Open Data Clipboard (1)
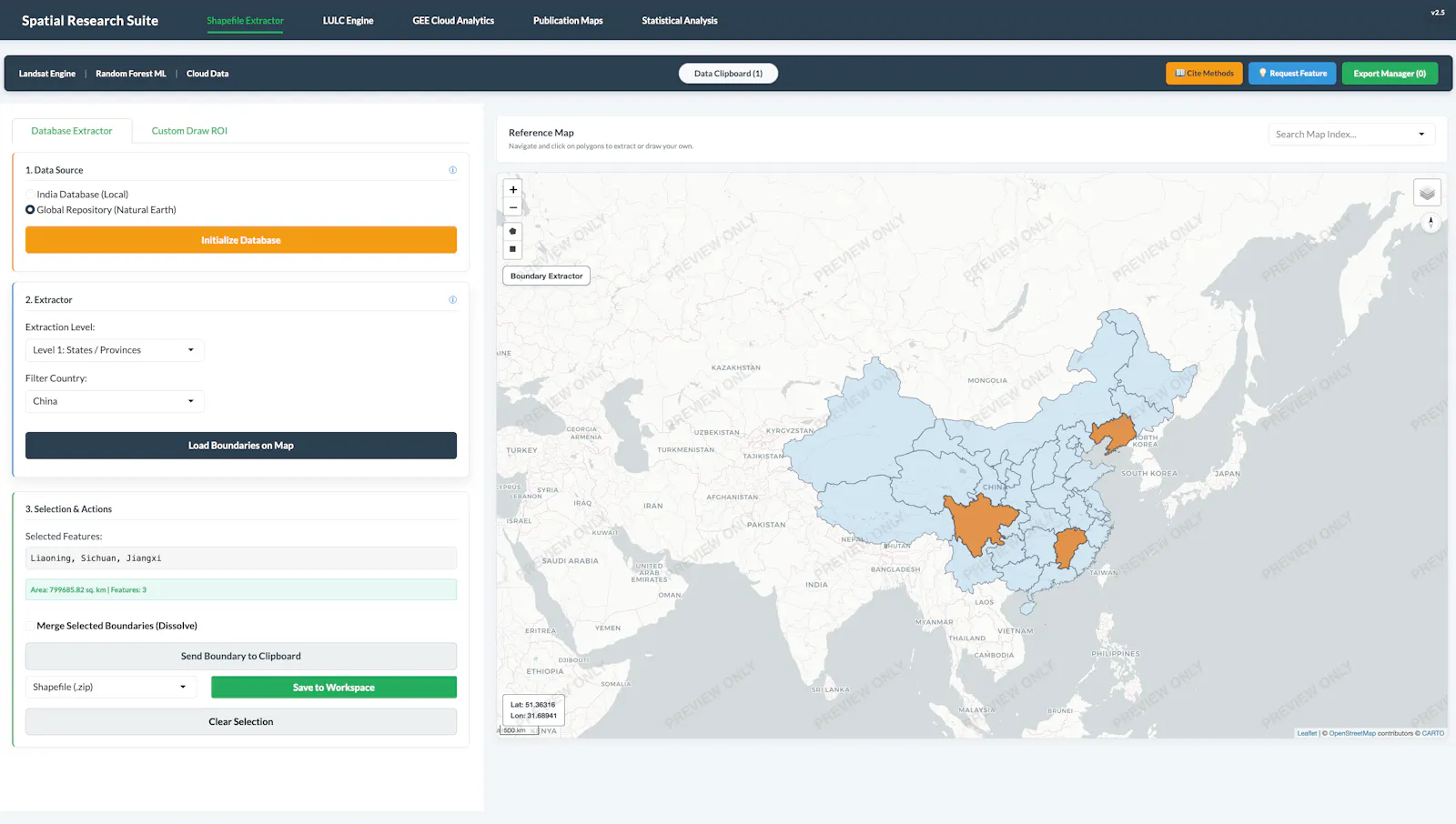The height and width of the screenshot is (824, 1456). click(728, 74)
